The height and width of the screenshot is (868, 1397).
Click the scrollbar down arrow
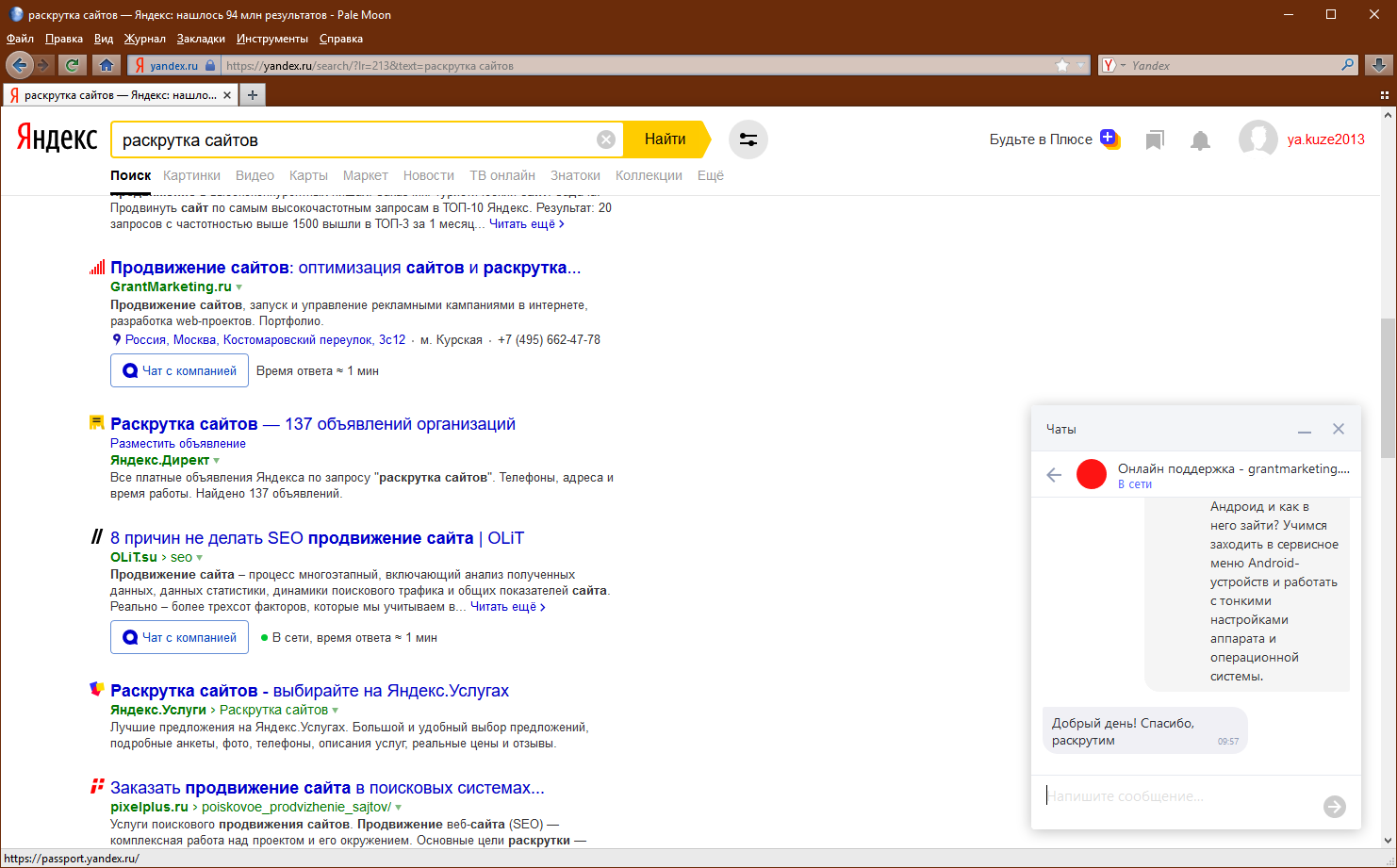(1388, 841)
